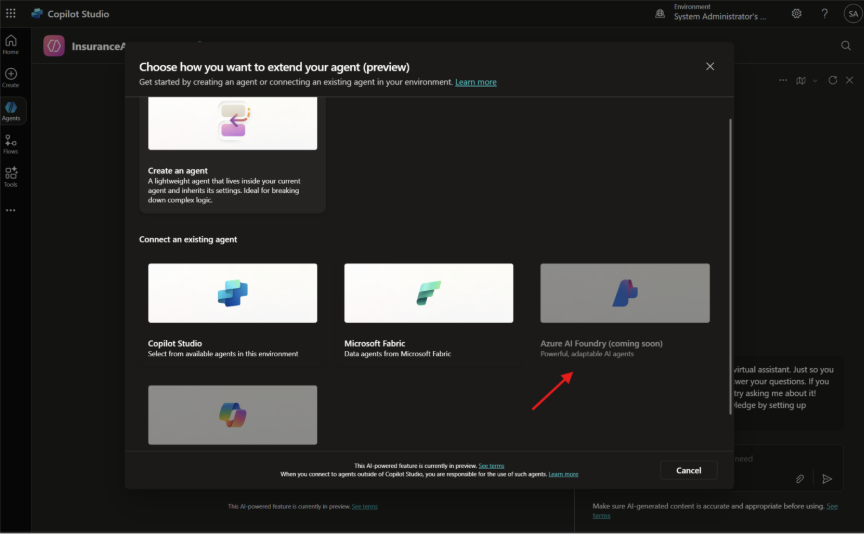Click the Create an agent title
The image size is (864, 534).
coord(177,171)
